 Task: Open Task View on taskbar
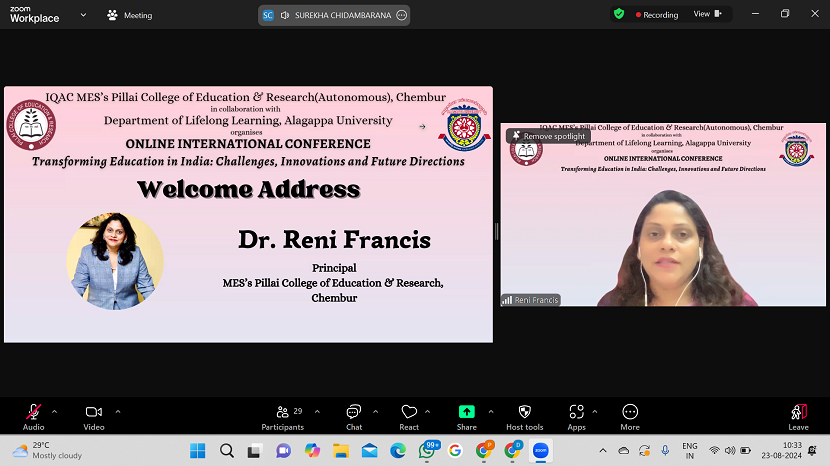255,451
